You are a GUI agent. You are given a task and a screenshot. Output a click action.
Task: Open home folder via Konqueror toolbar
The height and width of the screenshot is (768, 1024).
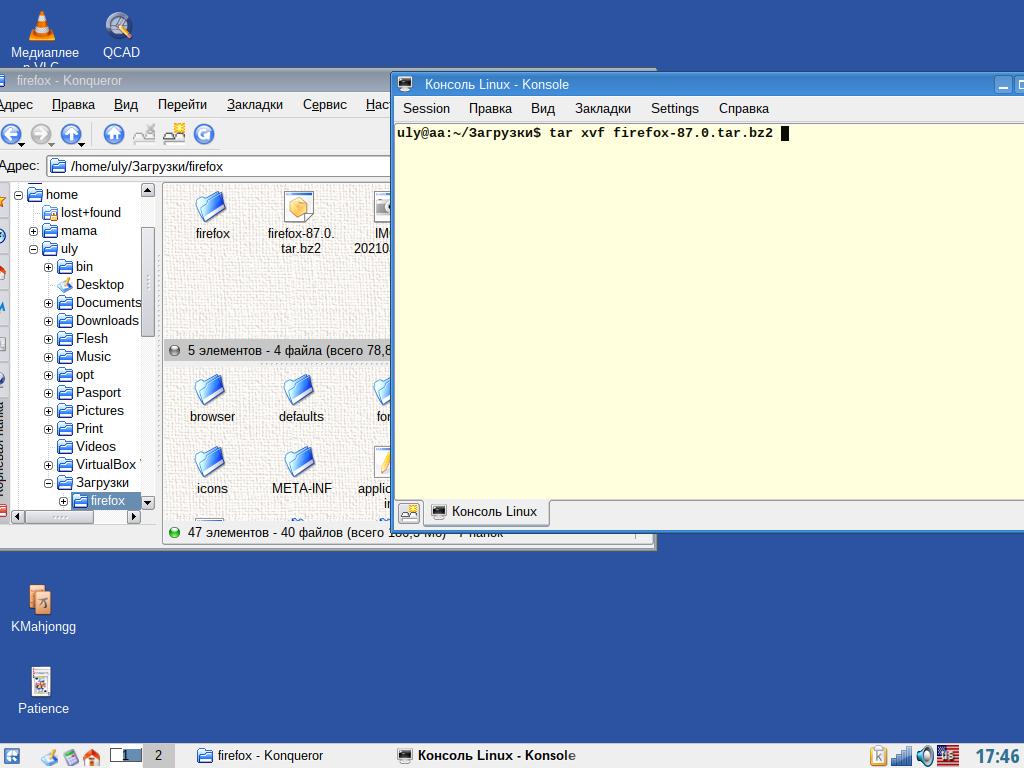pos(114,134)
